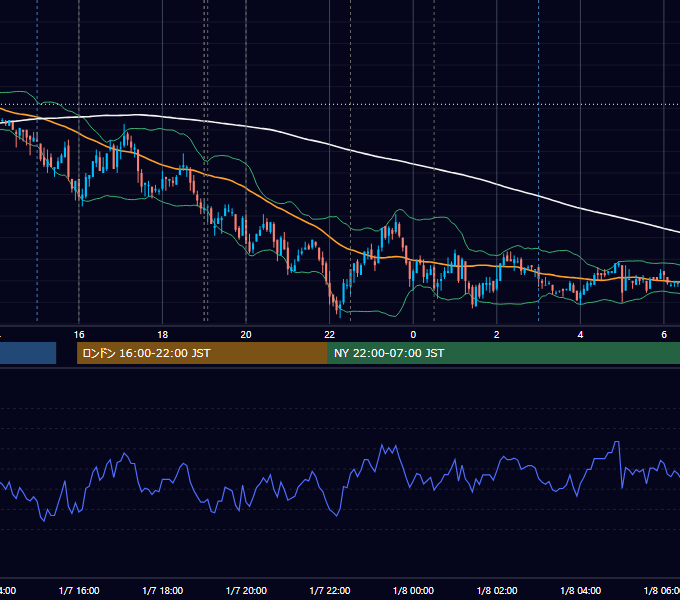Viewport: 680px width, 600px height.
Task: Click the ロンドン 16:00-22:00 JST session bar
Action: [202, 353]
